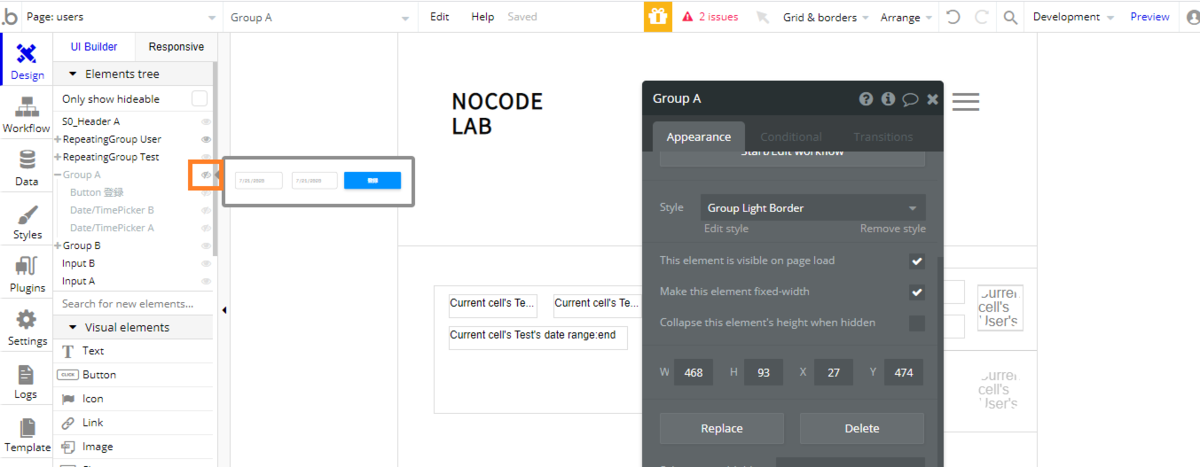Screen dimensions: 1200x467
Task: Switch to the Transitions tab
Action: click(883, 137)
